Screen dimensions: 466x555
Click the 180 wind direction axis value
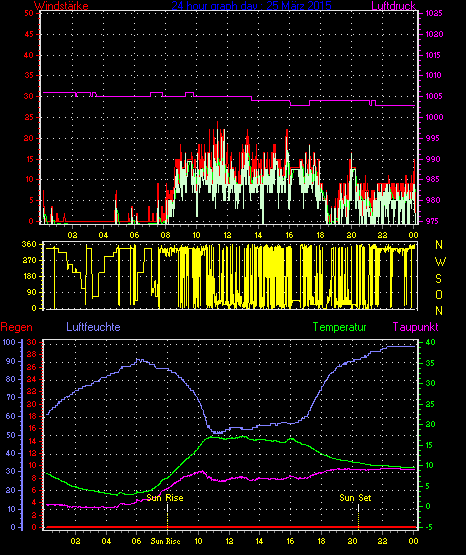click(29, 276)
